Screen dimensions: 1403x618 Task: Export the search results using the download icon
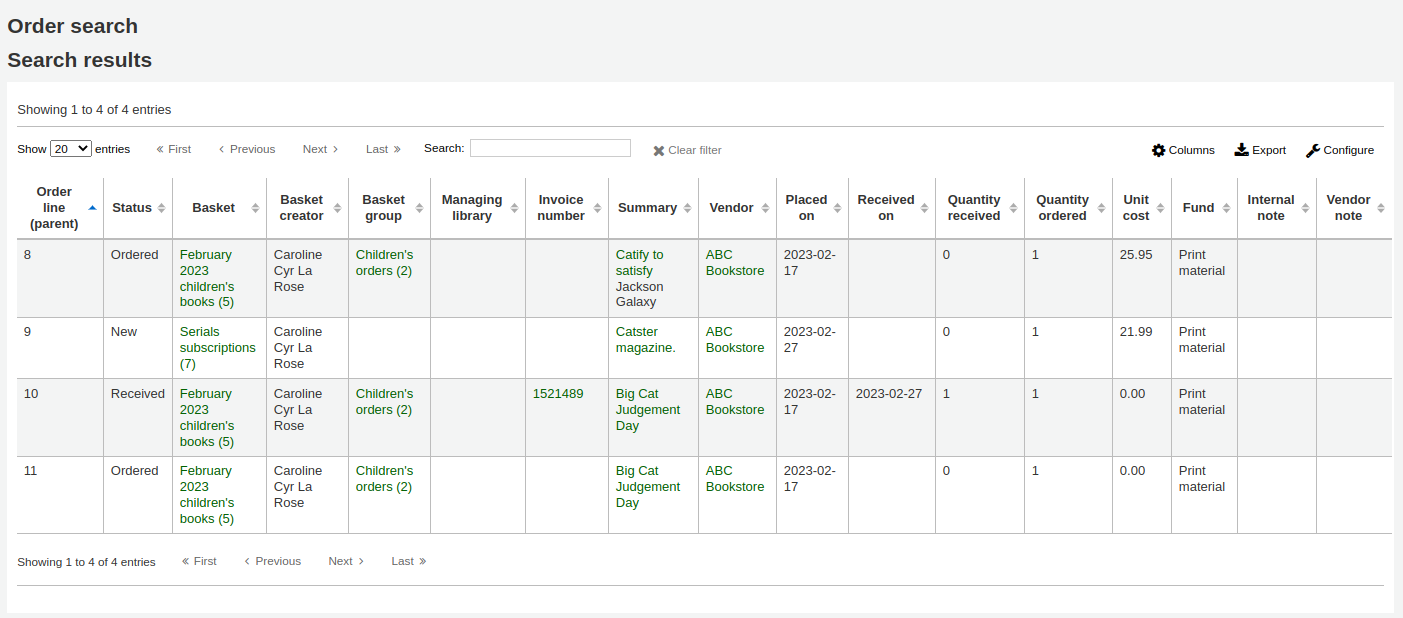1260,150
